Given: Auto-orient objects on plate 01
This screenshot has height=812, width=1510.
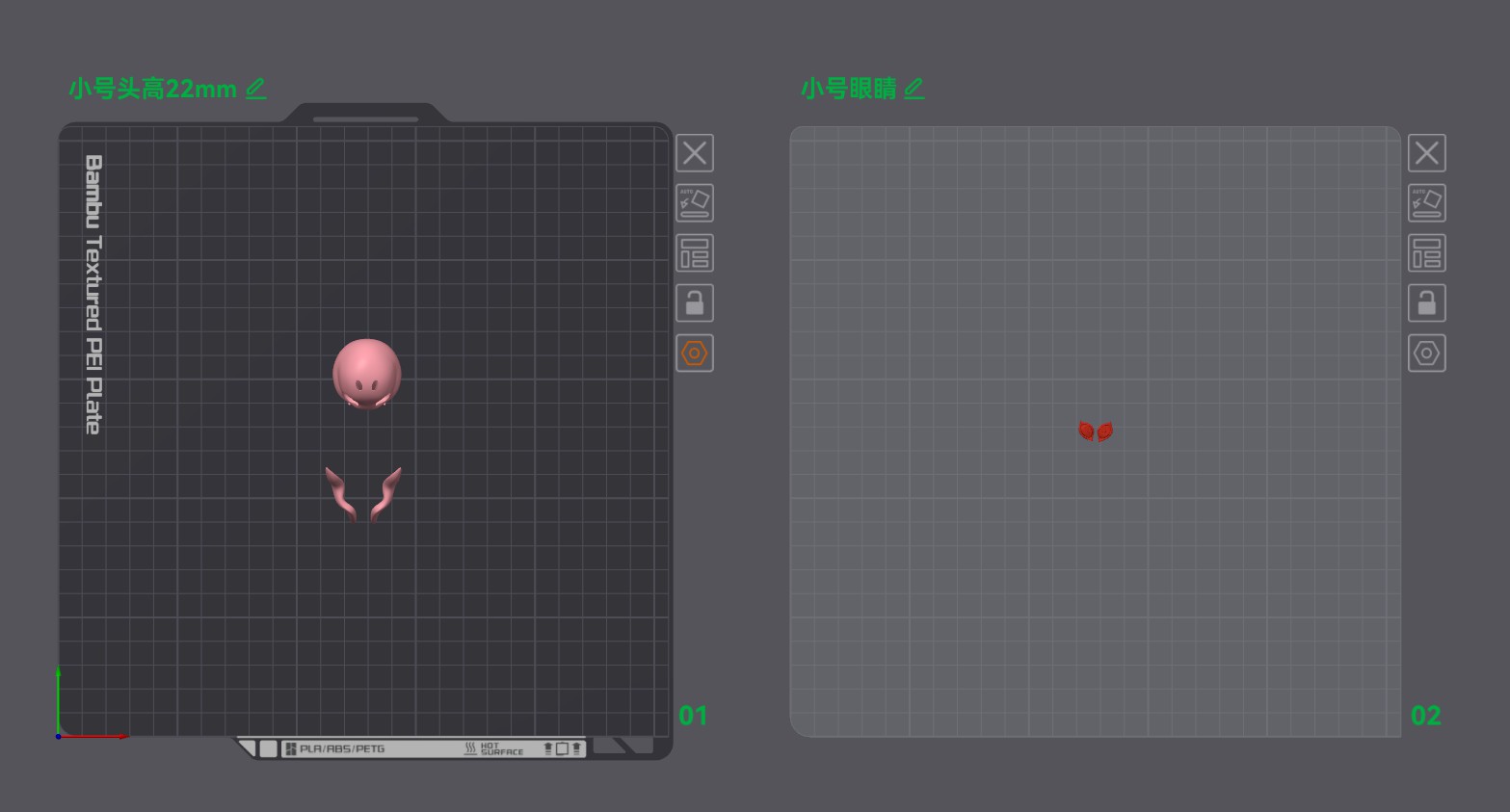Looking at the screenshot, I should point(694,203).
